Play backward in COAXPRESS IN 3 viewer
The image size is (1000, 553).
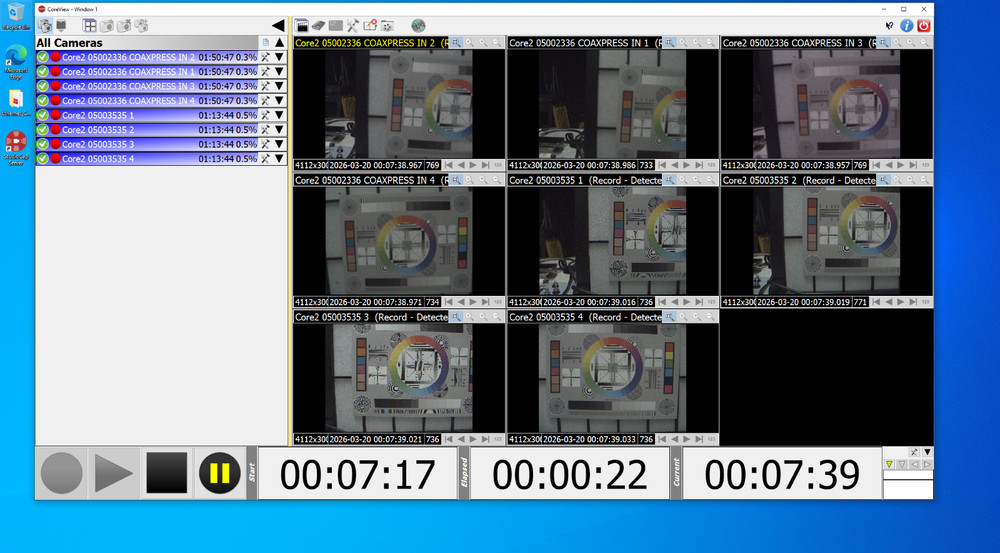[x=888, y=165]
